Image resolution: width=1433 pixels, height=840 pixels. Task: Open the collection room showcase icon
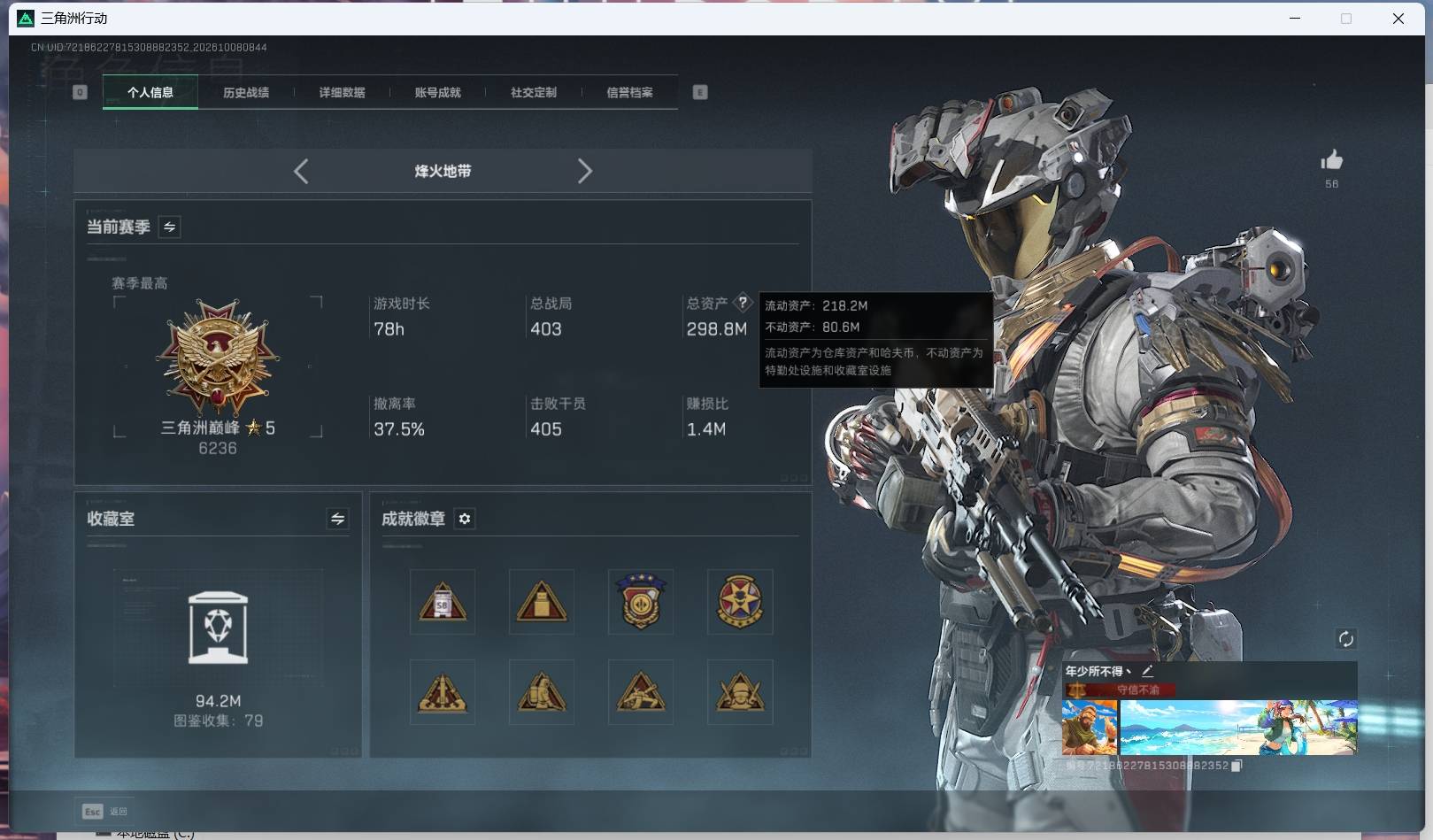tap(218, 628)
